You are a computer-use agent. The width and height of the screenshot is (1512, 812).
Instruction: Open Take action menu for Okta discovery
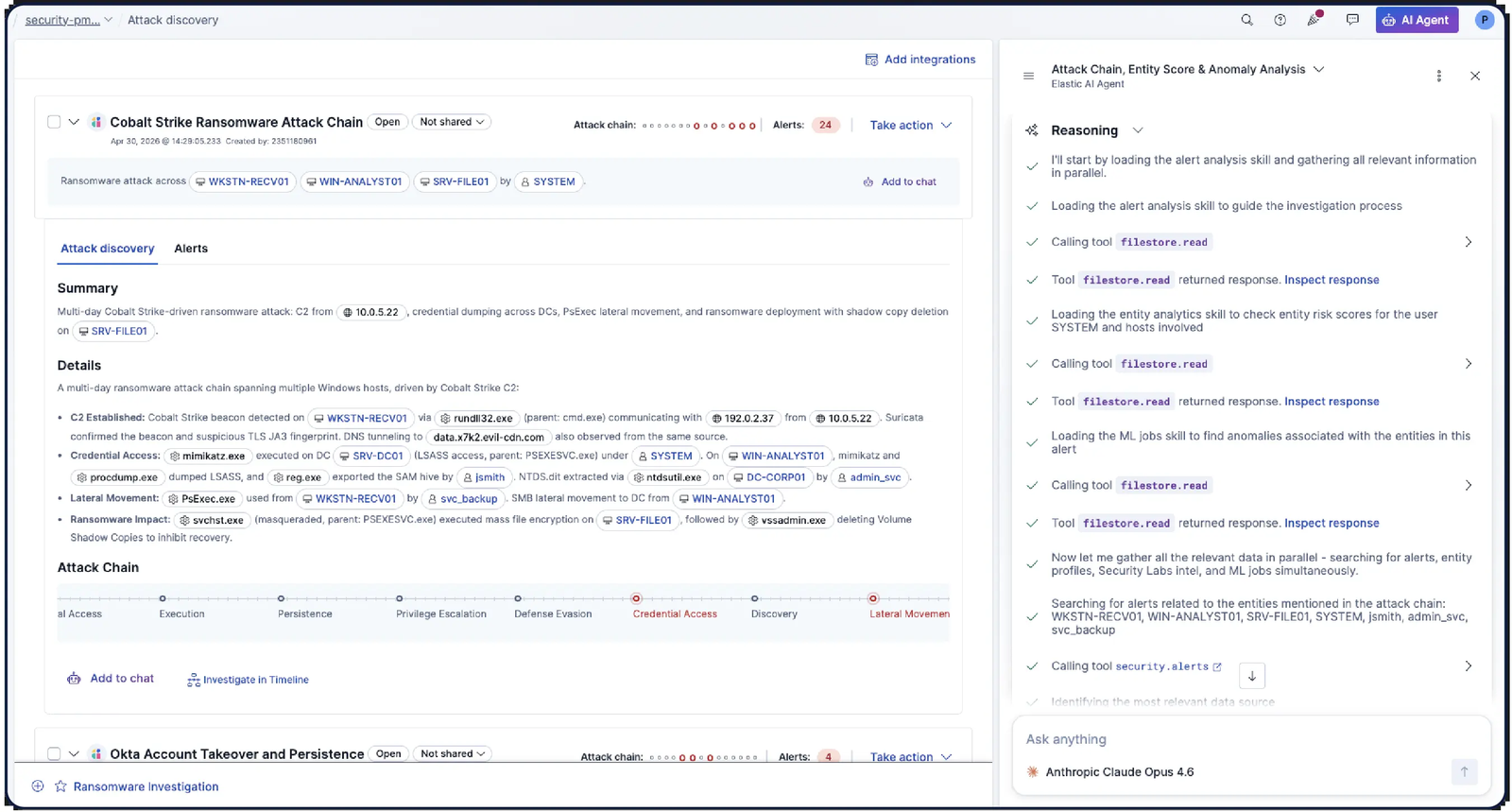(911, 756)
